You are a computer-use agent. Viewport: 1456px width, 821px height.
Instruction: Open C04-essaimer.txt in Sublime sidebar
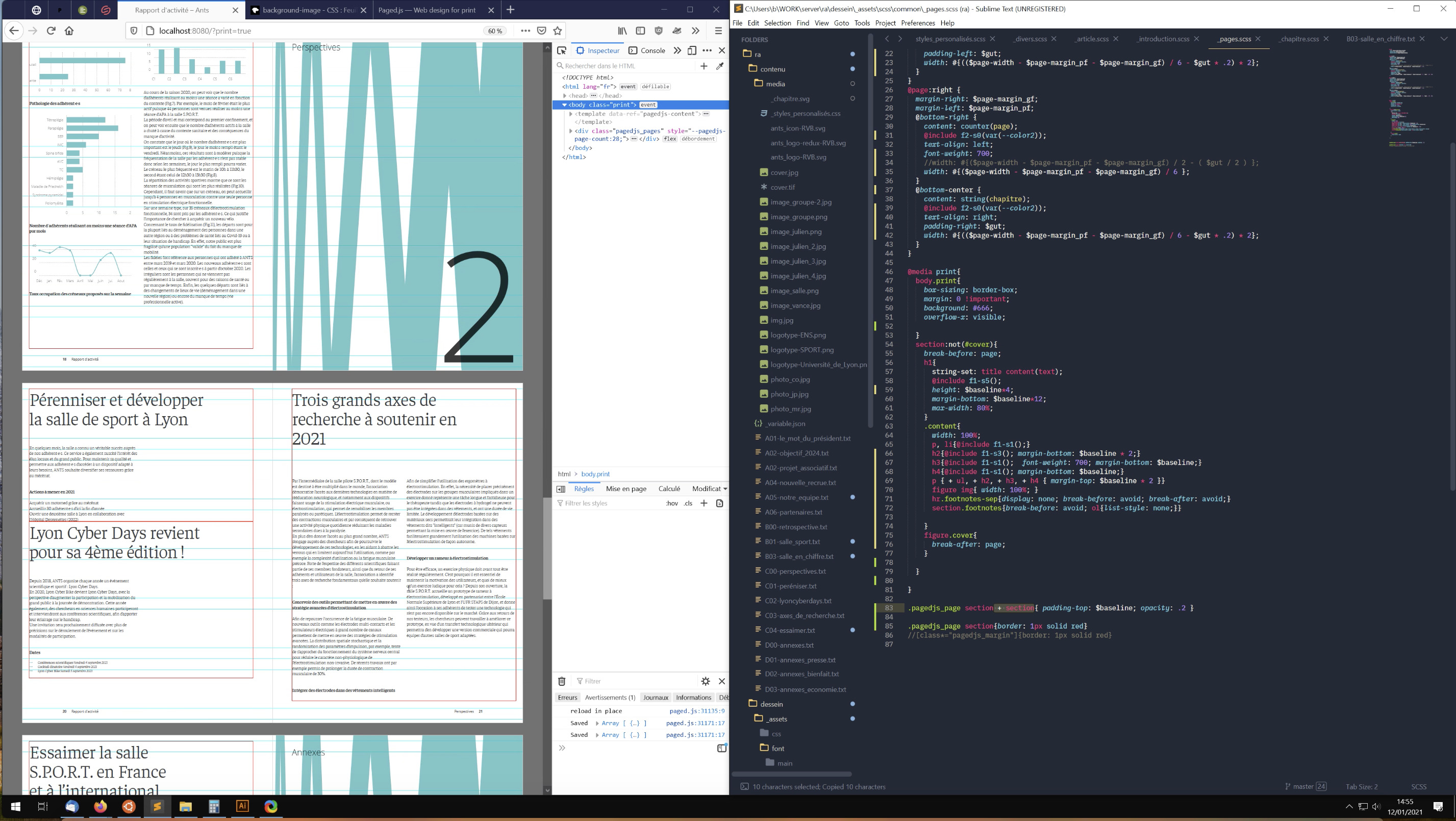(790, 630)
